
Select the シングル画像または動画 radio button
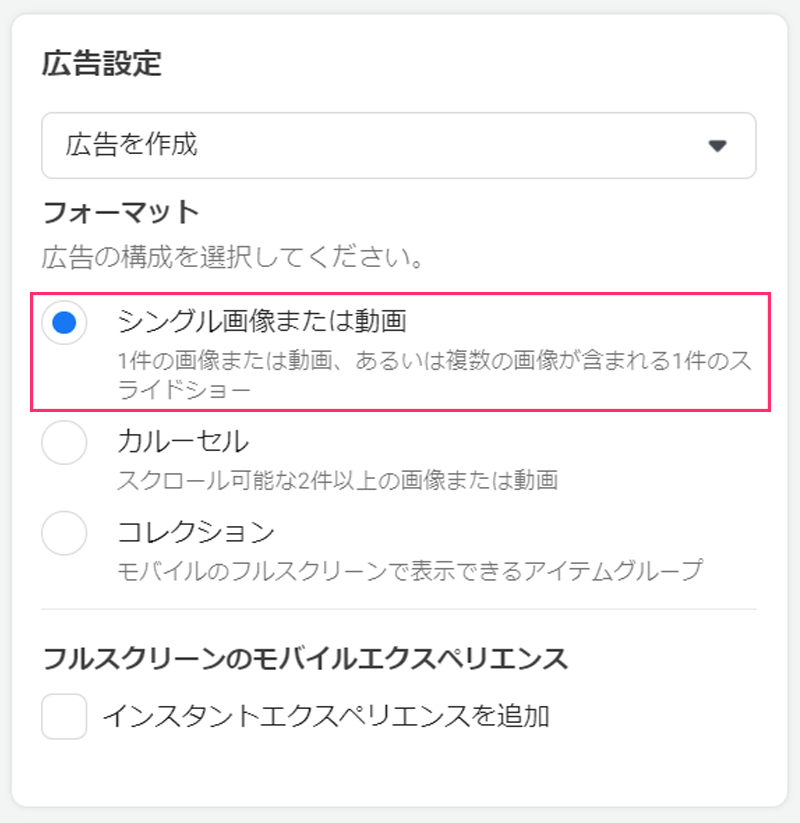coord(64,322)
